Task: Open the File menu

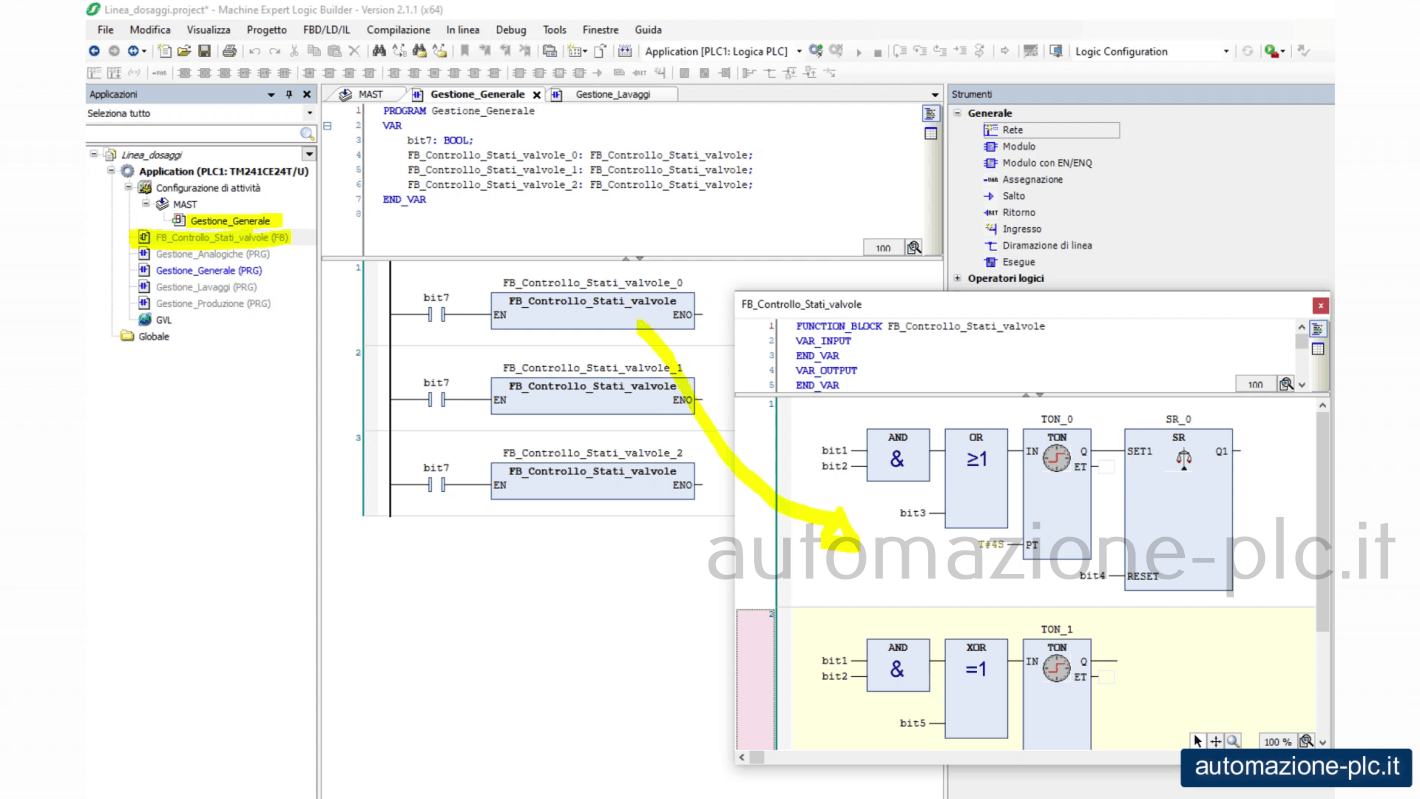Action: (x=106, y=30)
